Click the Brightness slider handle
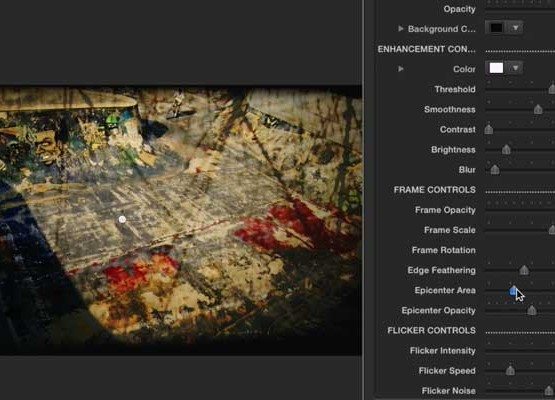This screenshot has width=555, height=400. click(x=507, y=149)
